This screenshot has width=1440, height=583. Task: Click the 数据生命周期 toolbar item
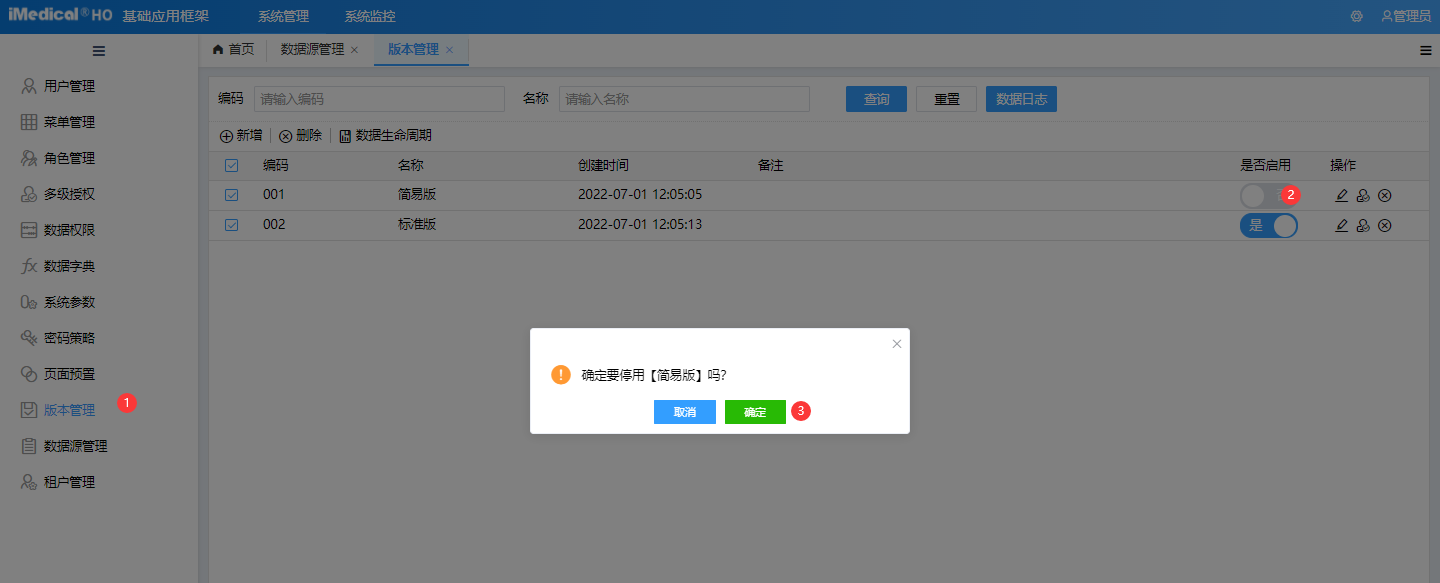pyautogui.click(x=386, y=136)
